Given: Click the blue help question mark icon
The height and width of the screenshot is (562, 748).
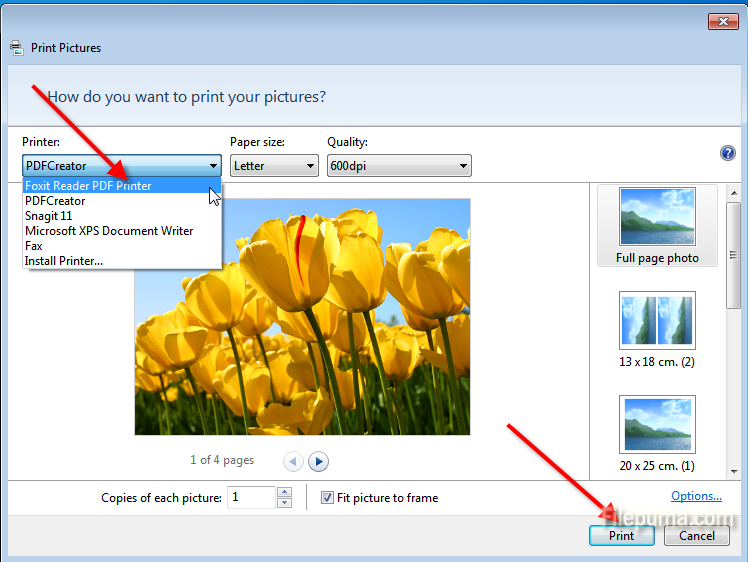Looking at the screenshot, I should 728,153.
